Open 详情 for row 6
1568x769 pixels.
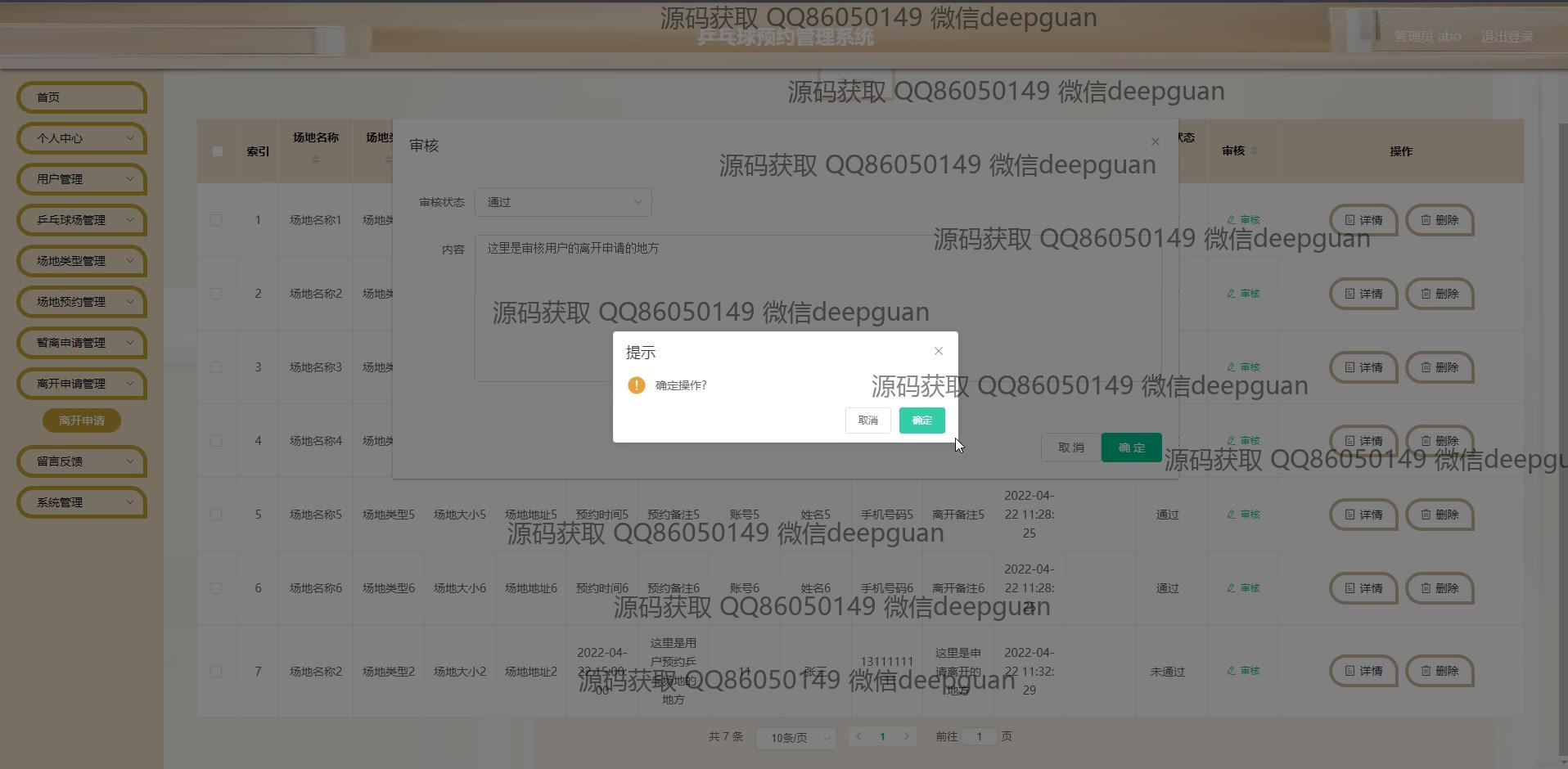point(1363,588)
